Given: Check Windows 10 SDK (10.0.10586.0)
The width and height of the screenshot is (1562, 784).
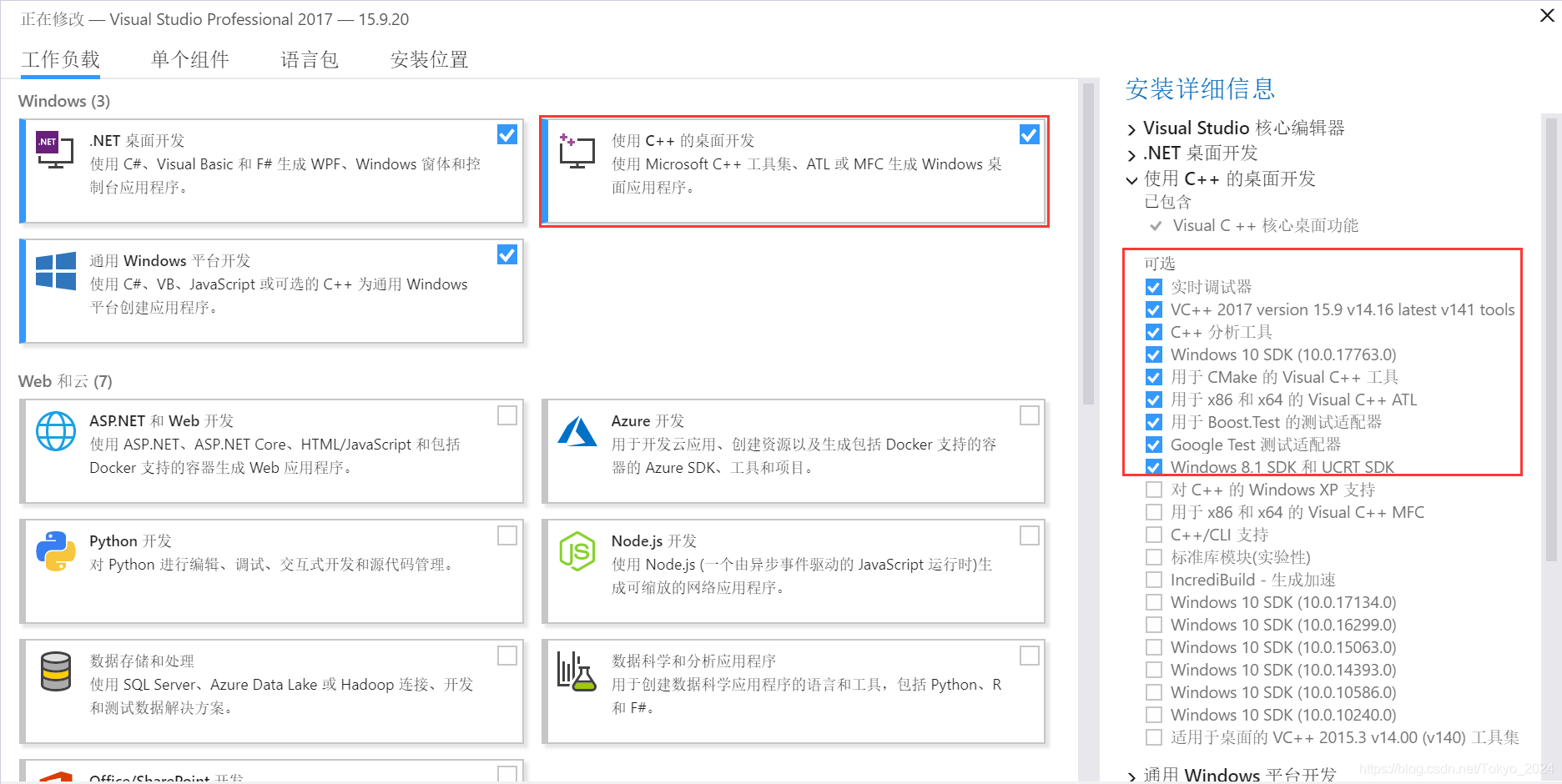Looking at the screenshot, I should pyautogui.click(x=1154, y=692).
